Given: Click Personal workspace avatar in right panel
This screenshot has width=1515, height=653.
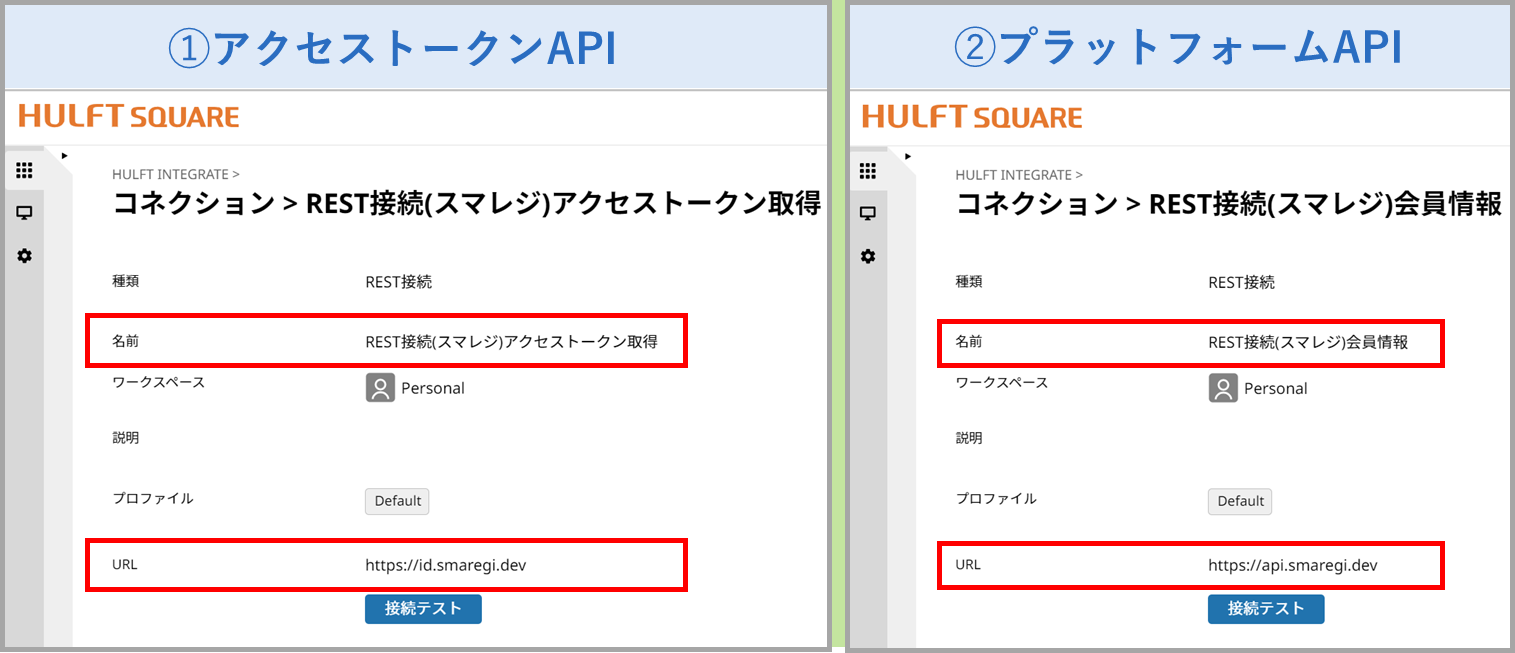Looking at the screenshot, I should (x=1223, y=388).
